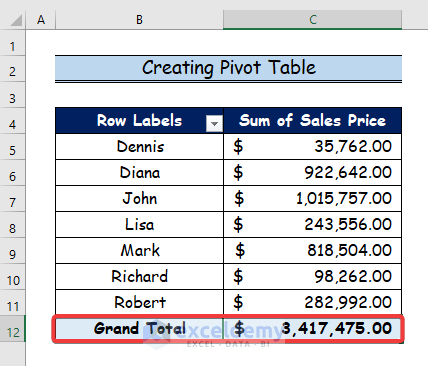The width and height of the screenshot is (428, 366).
Task: Click the 243,556.00 value cell
Action: pos(313,225)
